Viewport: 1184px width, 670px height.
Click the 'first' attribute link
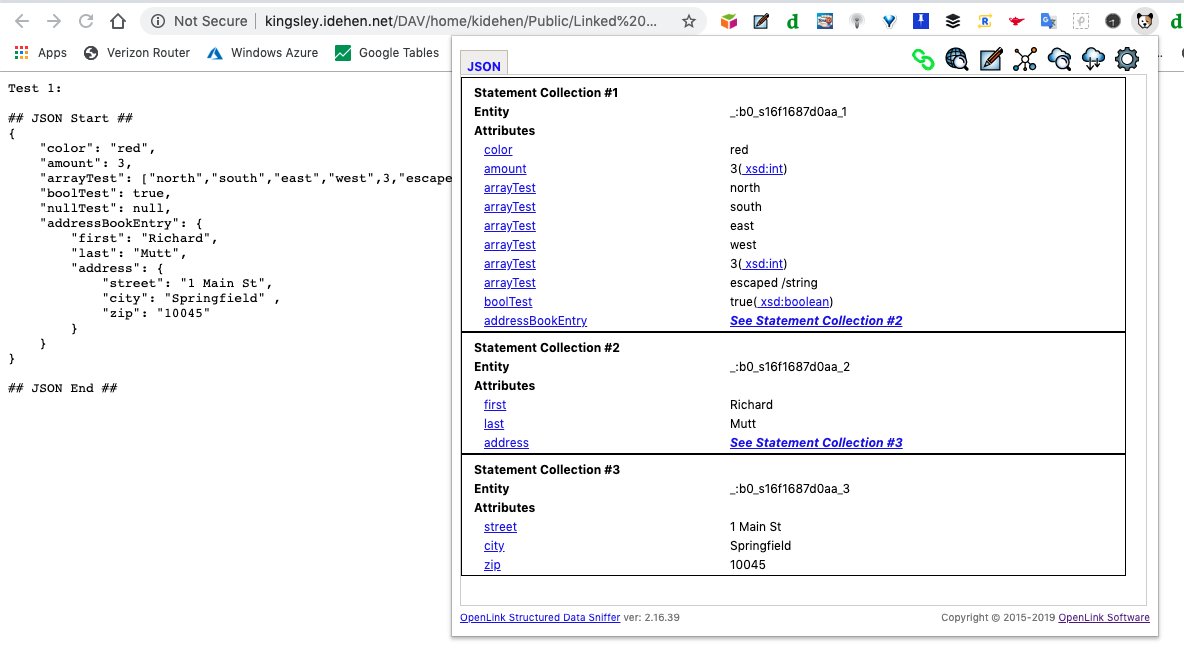[495, 405]
